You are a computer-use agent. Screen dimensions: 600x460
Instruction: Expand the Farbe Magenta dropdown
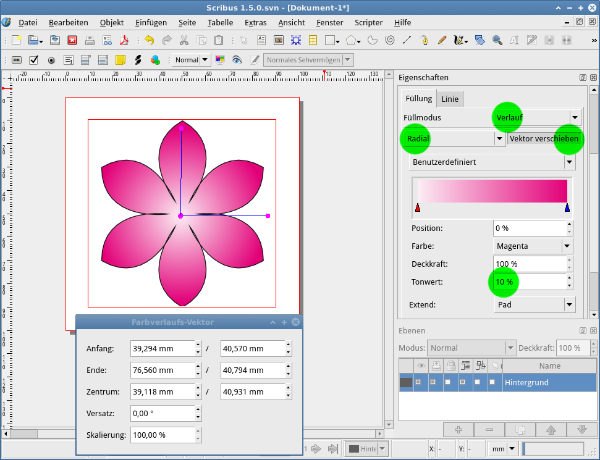534,244
